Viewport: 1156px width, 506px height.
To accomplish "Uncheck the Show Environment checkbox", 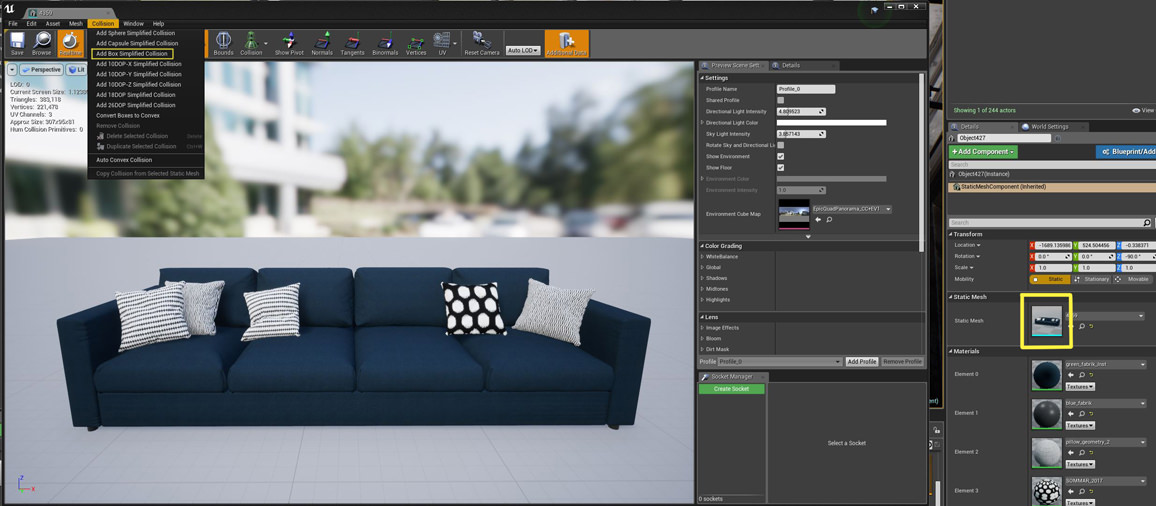I will pyautogui.click(x=781, y=156).
